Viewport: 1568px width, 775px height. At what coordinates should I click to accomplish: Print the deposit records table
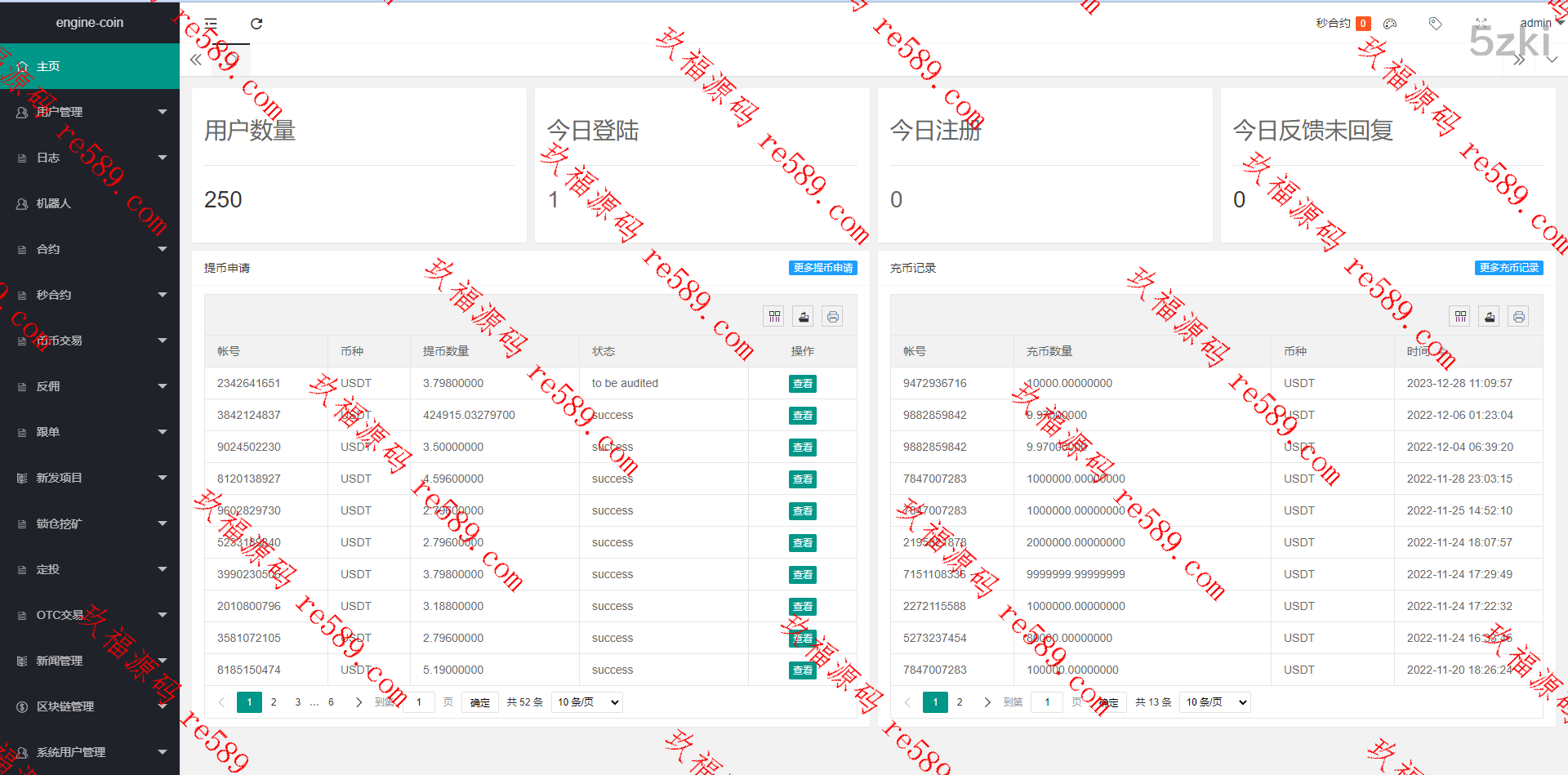tap(1519, 317)
